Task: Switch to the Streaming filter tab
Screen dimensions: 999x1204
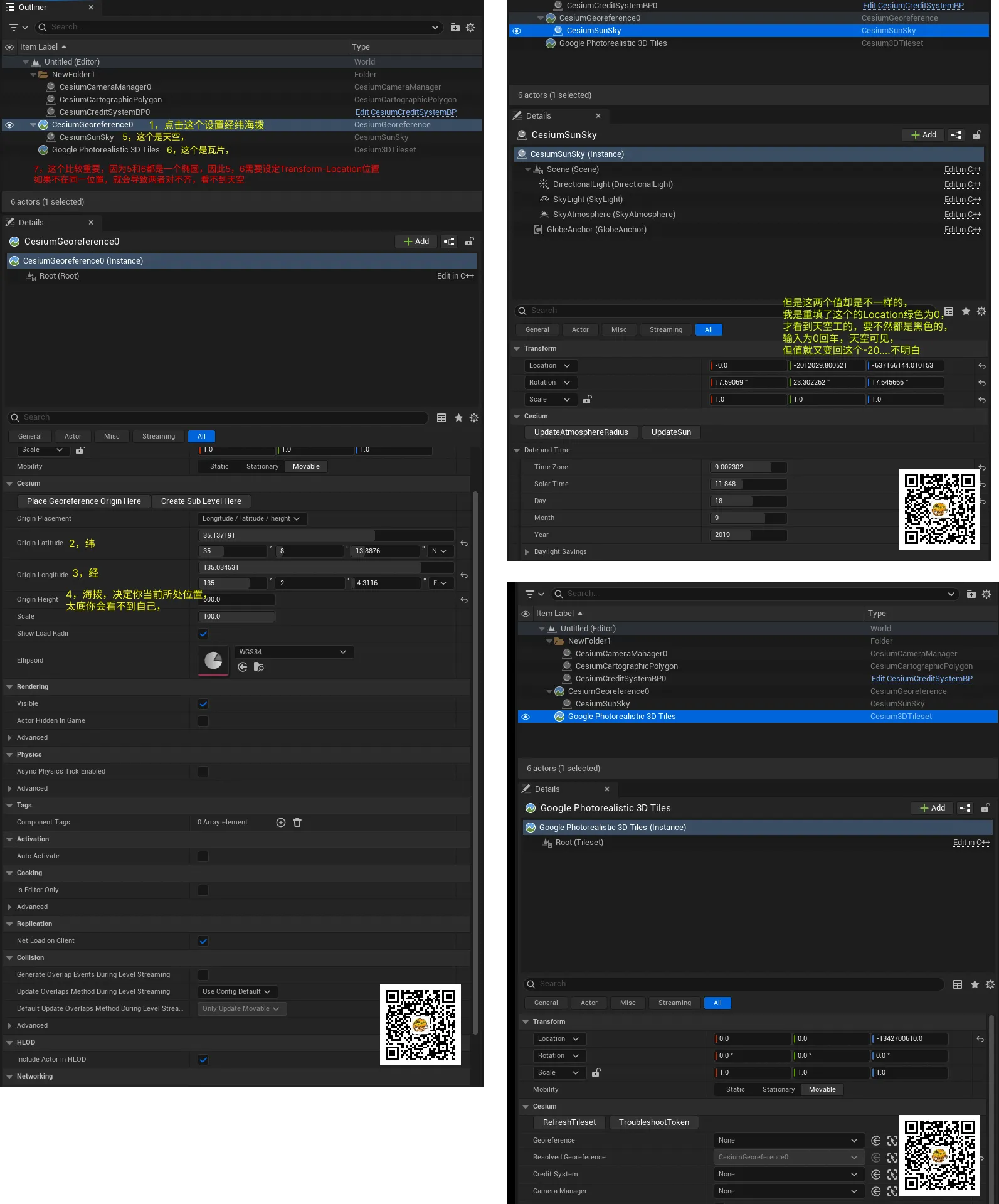Action: [x=159, y=437]
